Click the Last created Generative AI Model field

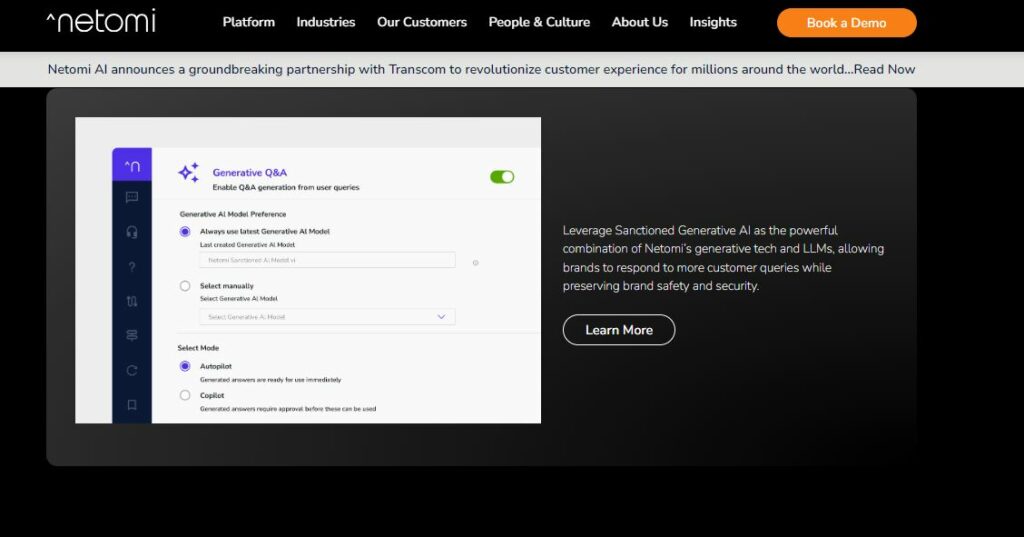(327, 260)
